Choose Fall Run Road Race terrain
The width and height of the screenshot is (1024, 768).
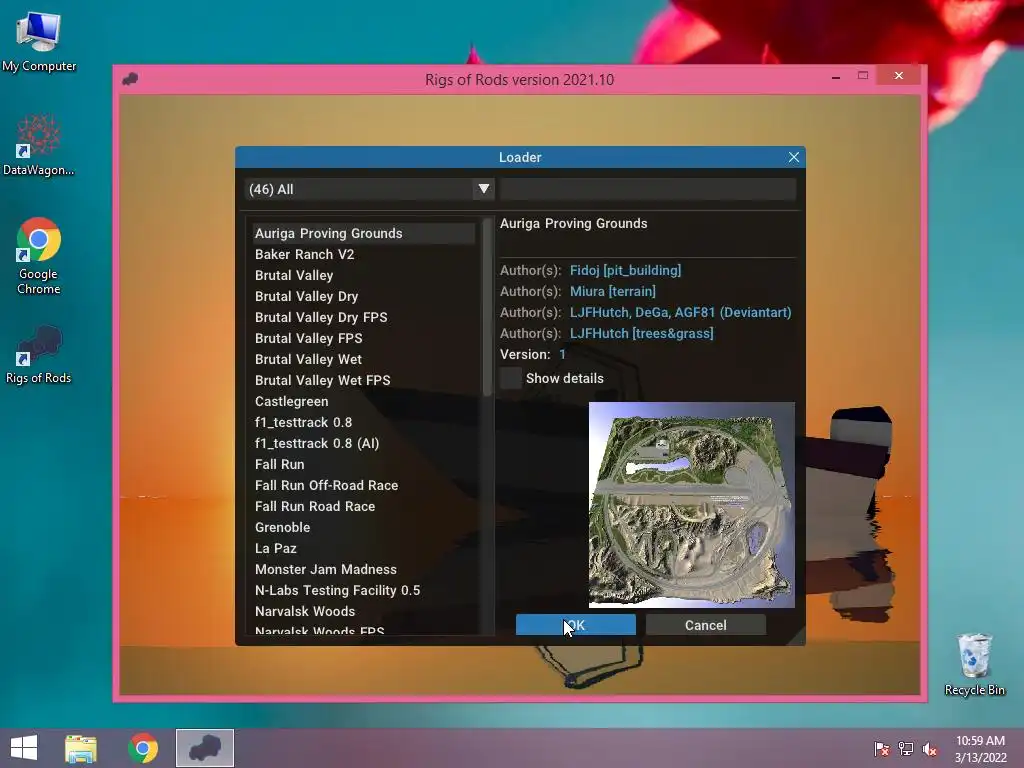(364, 506)
